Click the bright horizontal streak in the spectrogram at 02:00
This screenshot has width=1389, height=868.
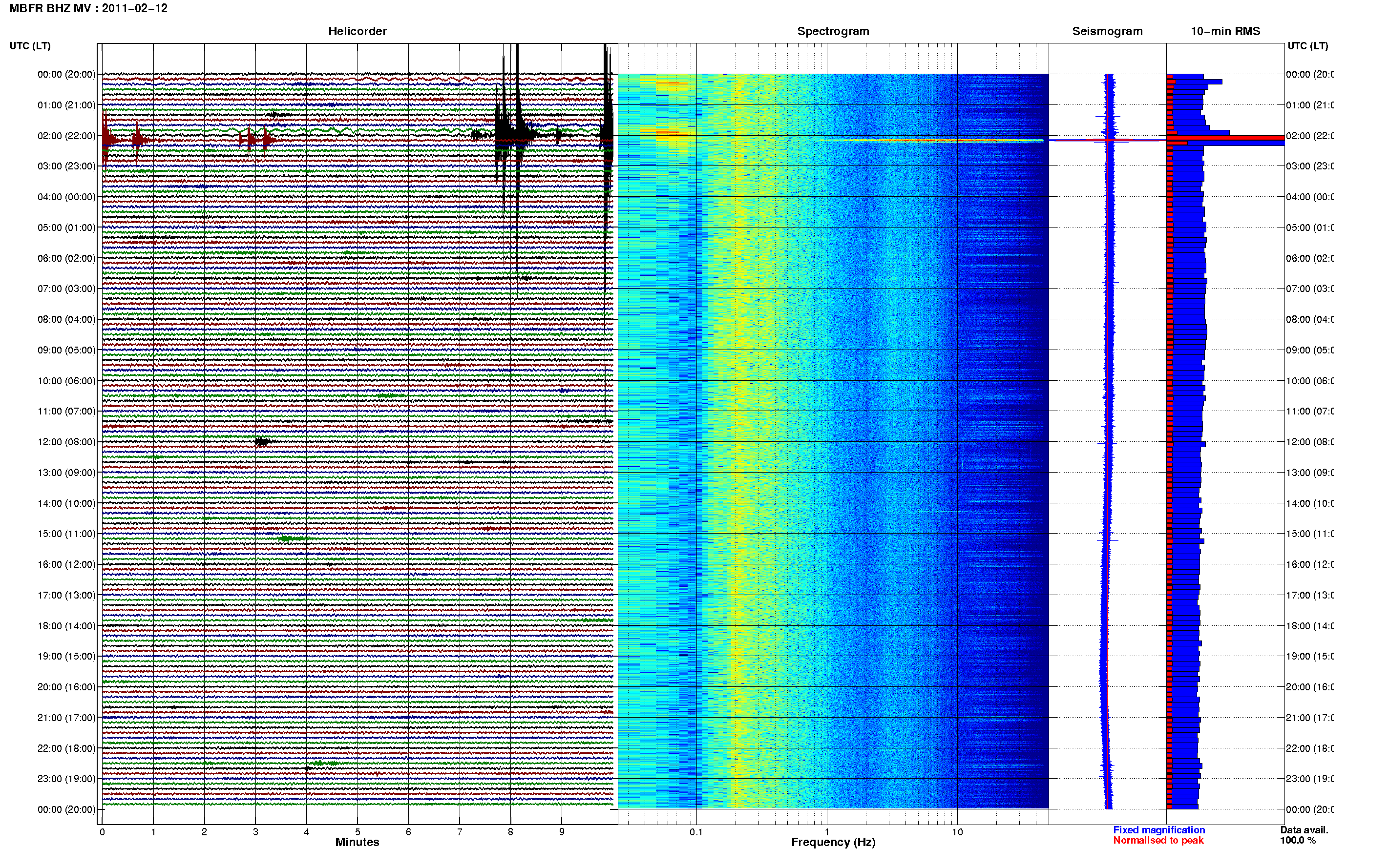942,140
